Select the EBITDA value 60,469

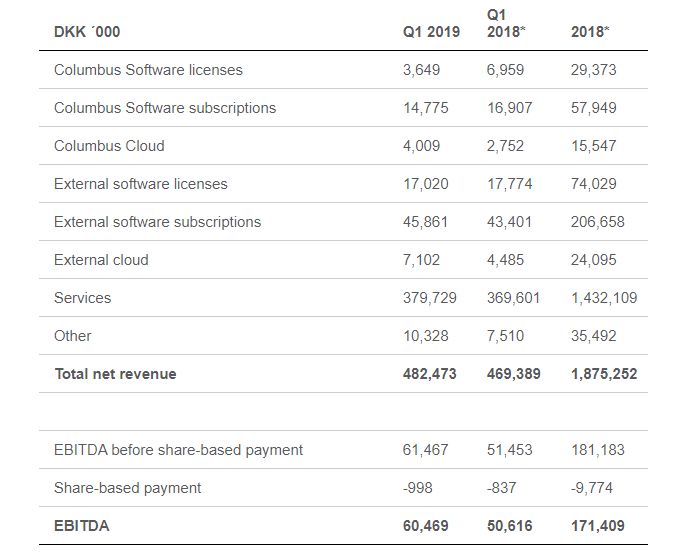pos(426,526)
